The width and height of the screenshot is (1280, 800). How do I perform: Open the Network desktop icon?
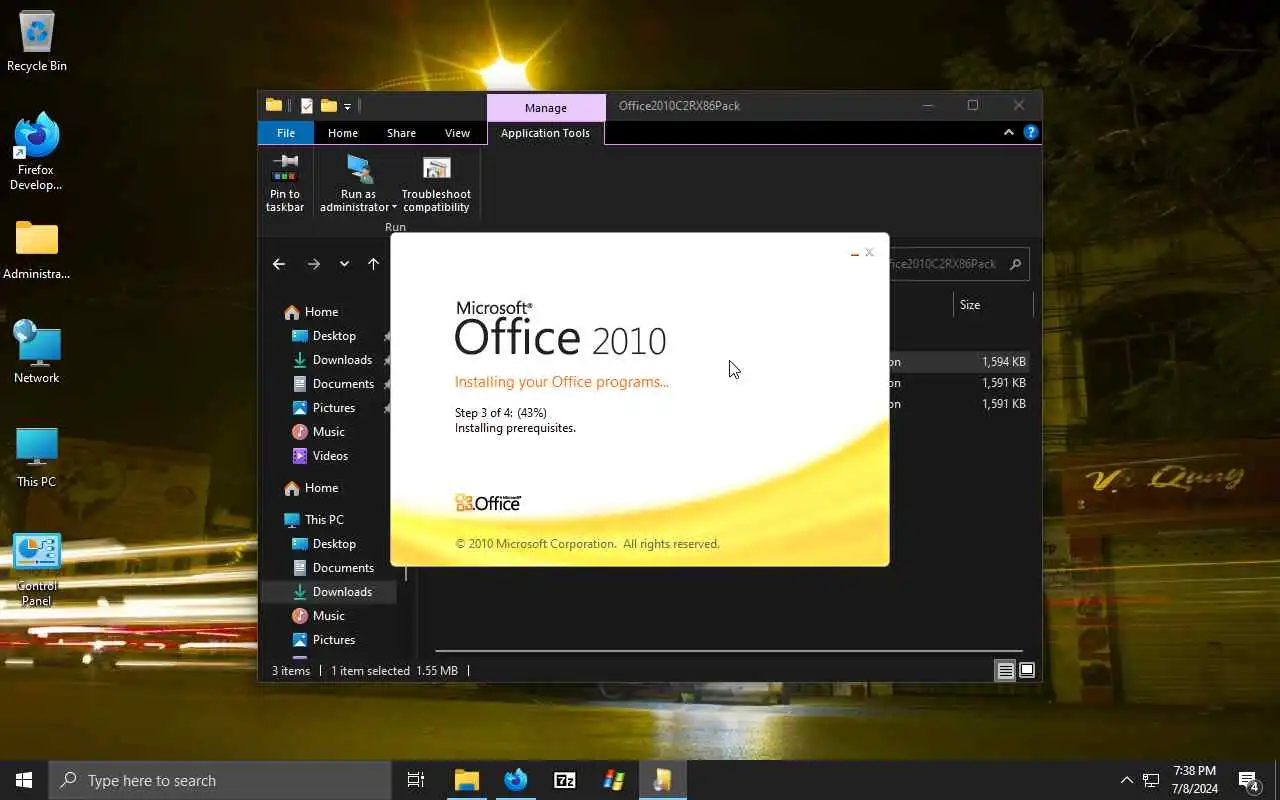click(x=37, y=352)
